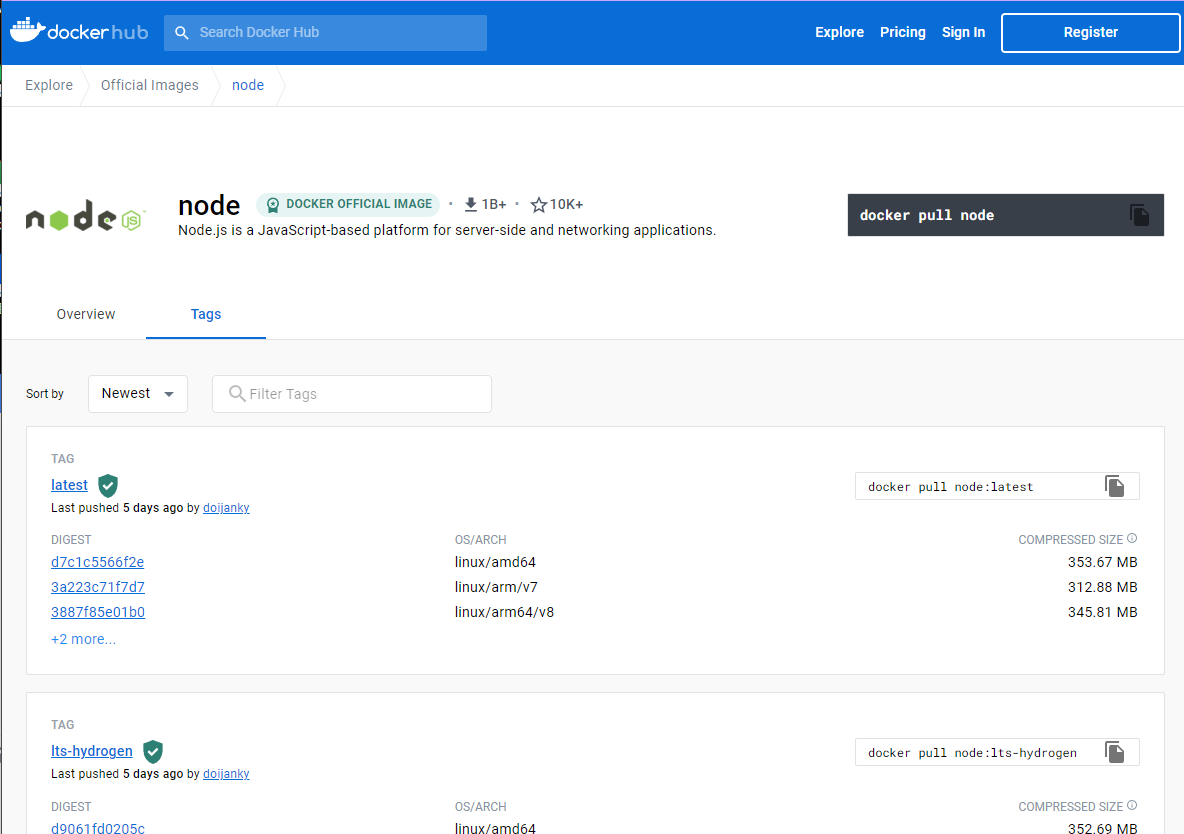Viewport: 1184px width, 834px height.
Task: Click the Node.js logo image
Action: pyautogui.click(x=85, y=217)
